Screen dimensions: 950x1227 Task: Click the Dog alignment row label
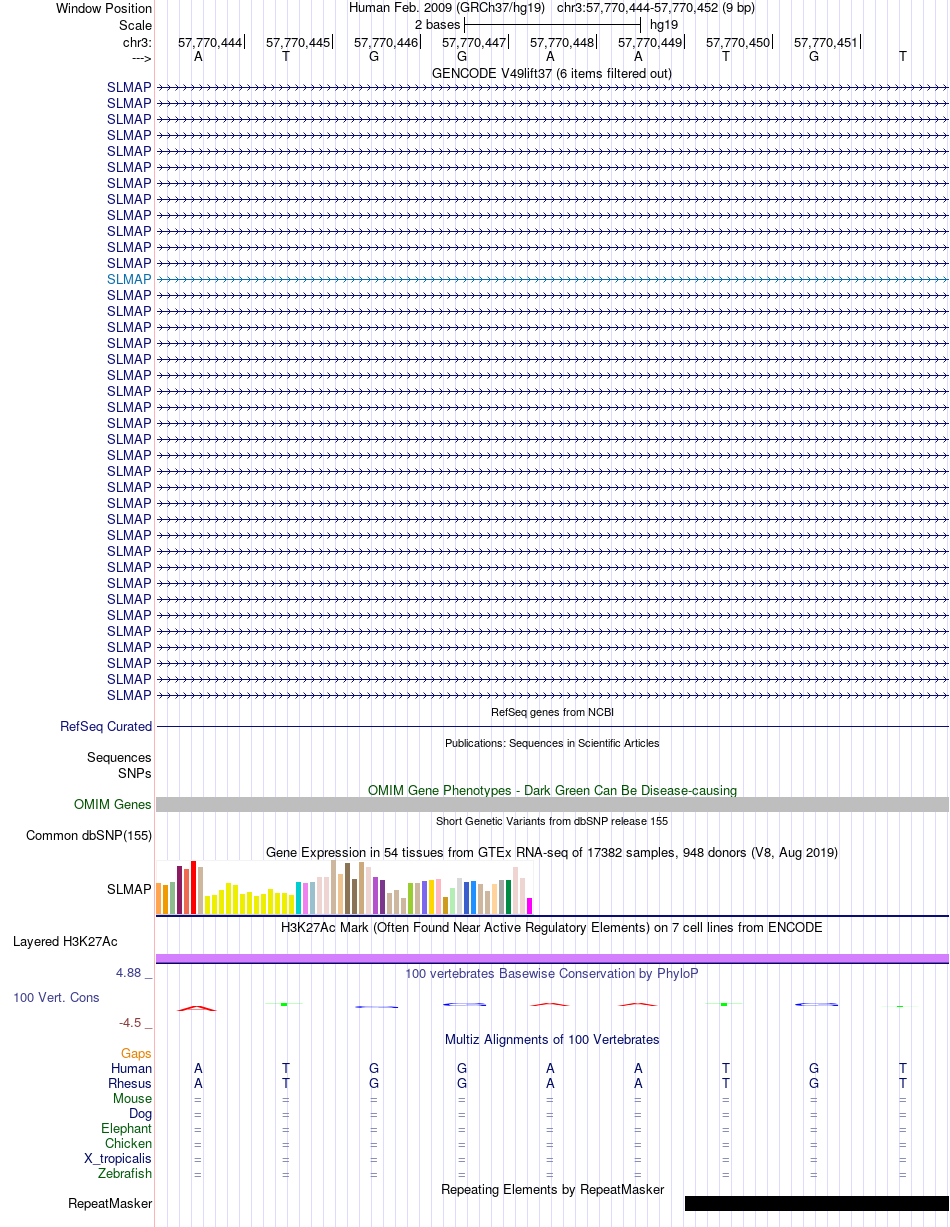click(x=140, y=1113)
